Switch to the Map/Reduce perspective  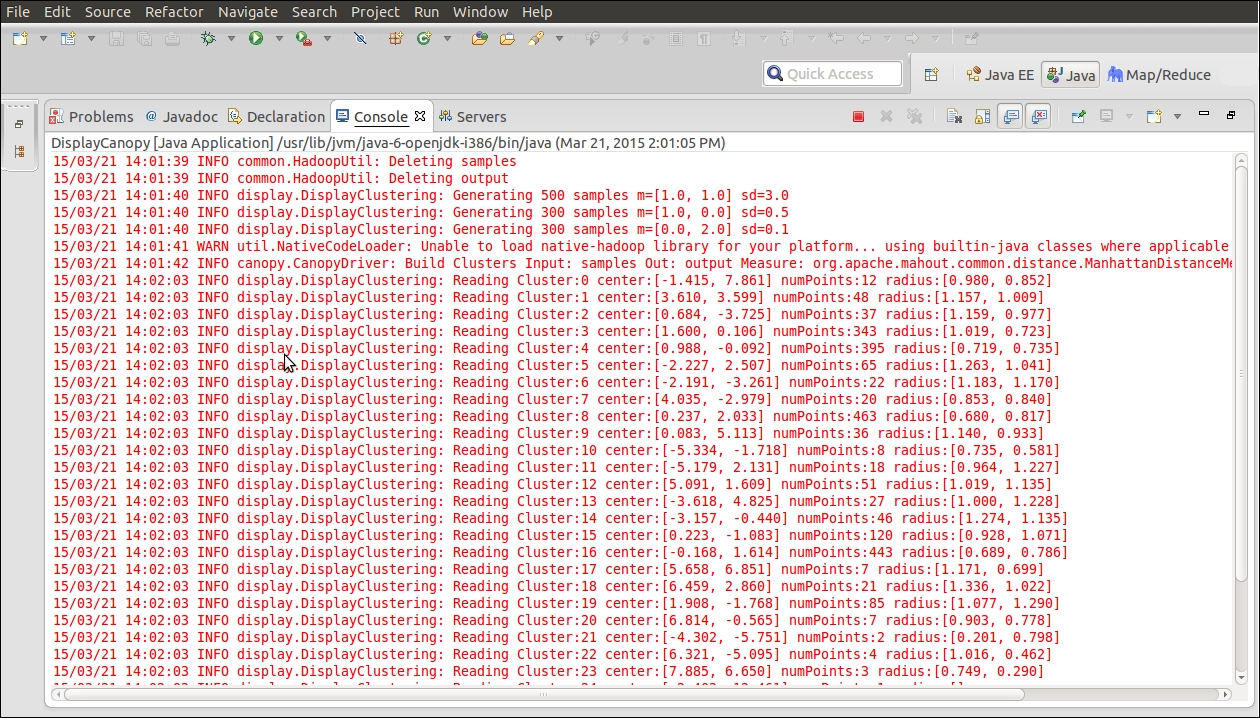coord(1159,73)
